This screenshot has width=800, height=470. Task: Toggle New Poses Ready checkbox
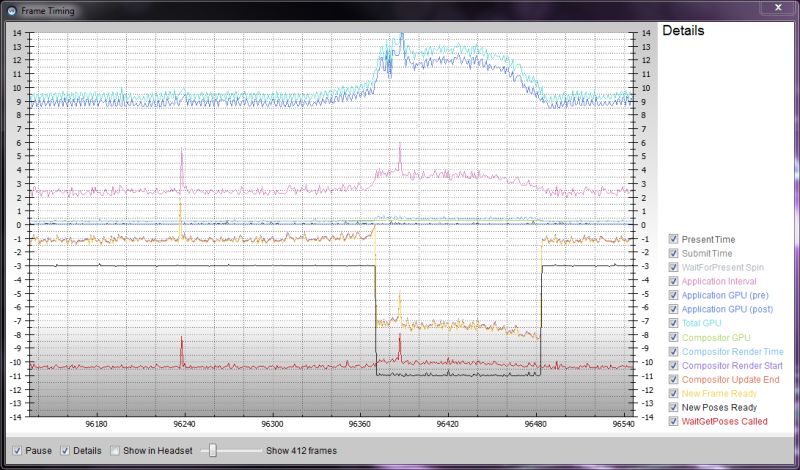(x=673, y=407)
